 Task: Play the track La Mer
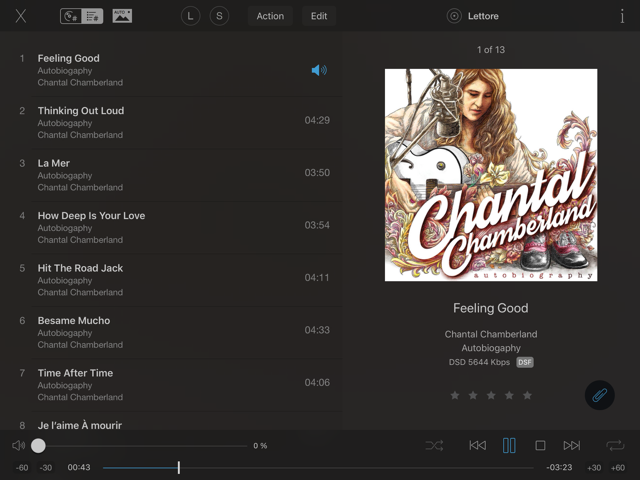[x=54, y=163]
